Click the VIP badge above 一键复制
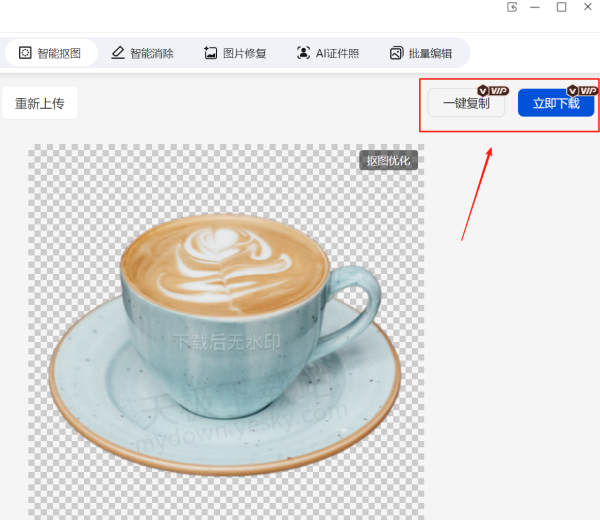This screenshot has height=520, width=600. point(493,90)
